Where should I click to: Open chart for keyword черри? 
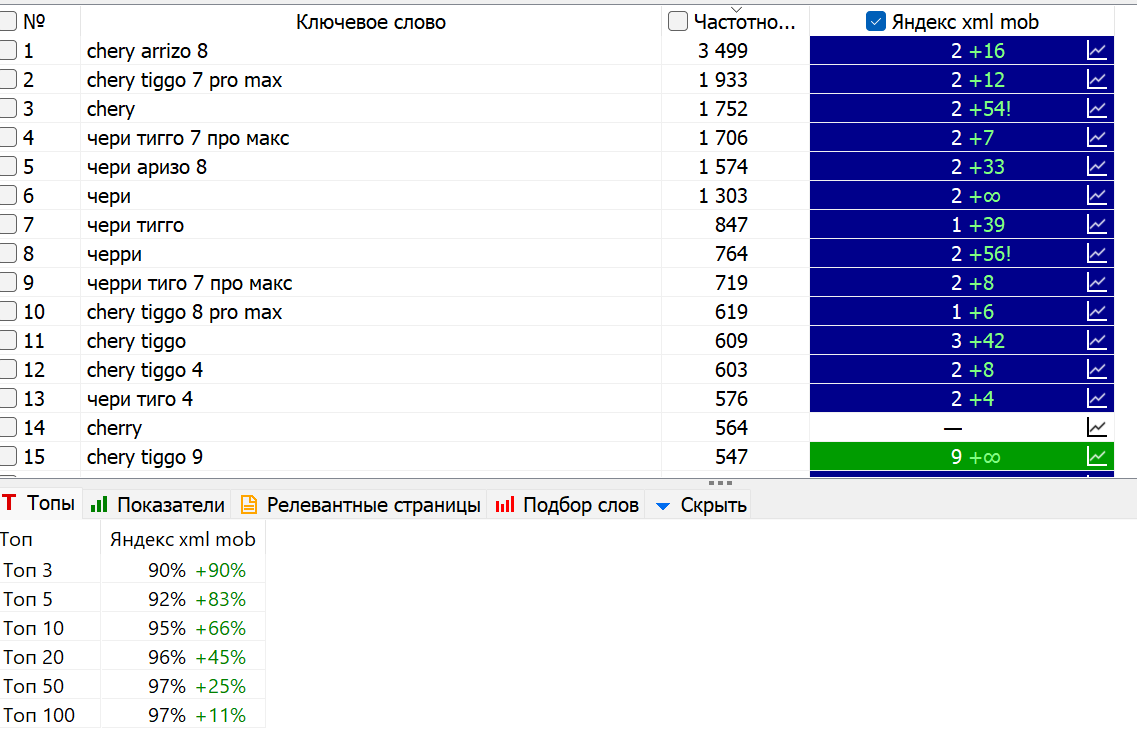pyautogui.click(x=1096, y=254)
